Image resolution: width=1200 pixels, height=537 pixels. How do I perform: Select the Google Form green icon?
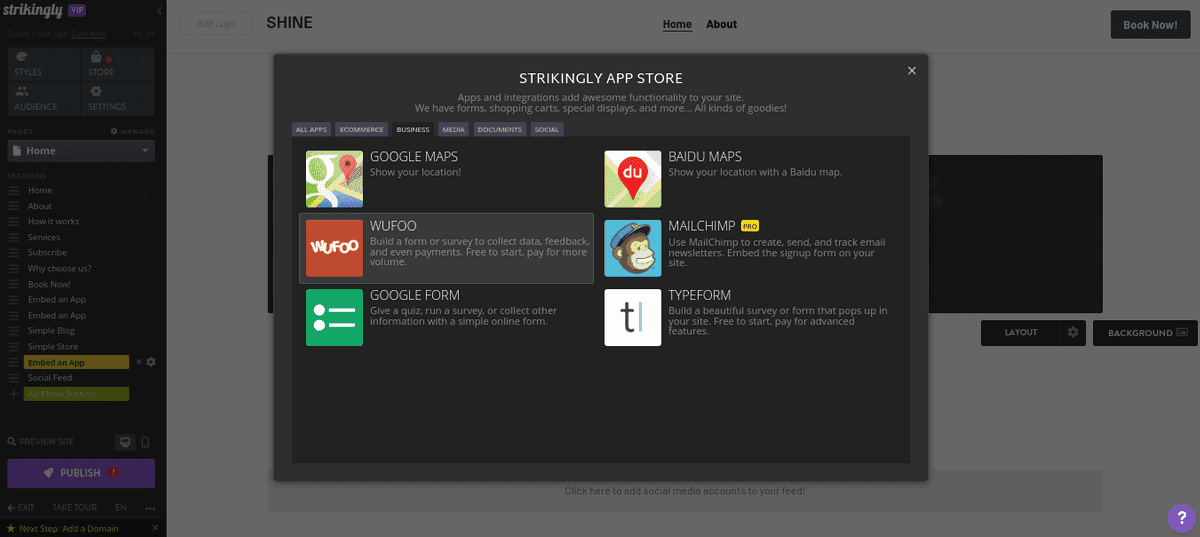pos(334,317)
